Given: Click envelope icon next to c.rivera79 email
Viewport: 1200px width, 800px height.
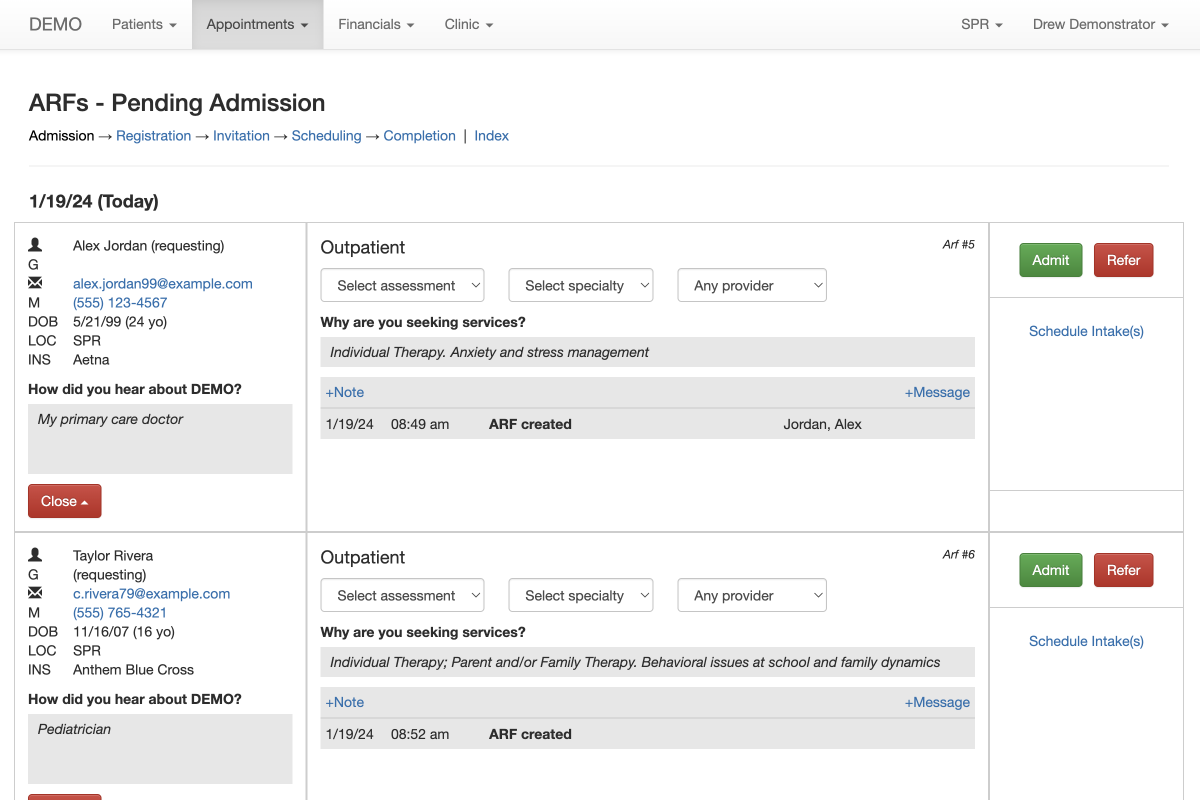Looking at the screenshot, I should [35, 594].
